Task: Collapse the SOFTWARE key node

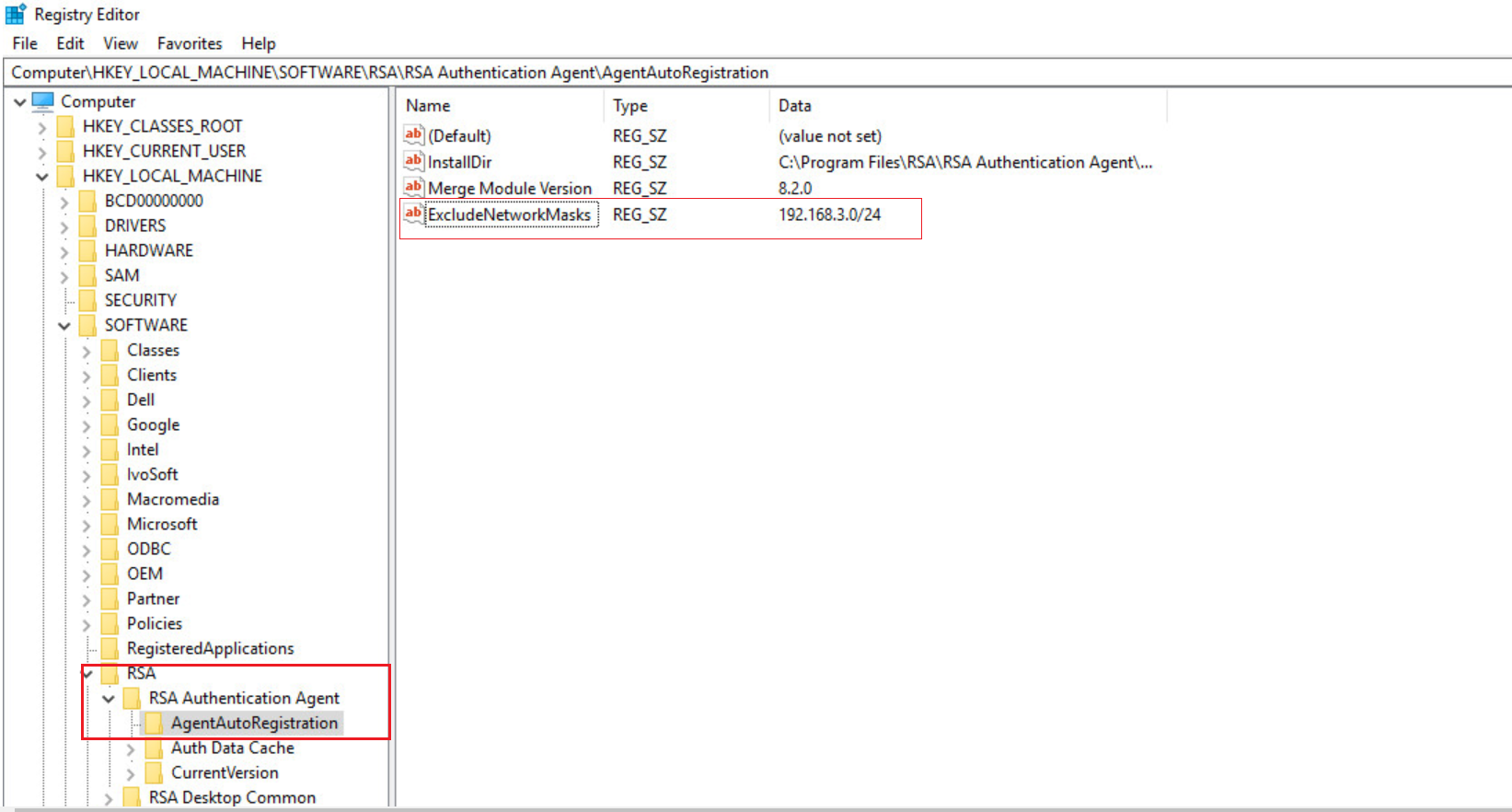Action: click(64, 326)
